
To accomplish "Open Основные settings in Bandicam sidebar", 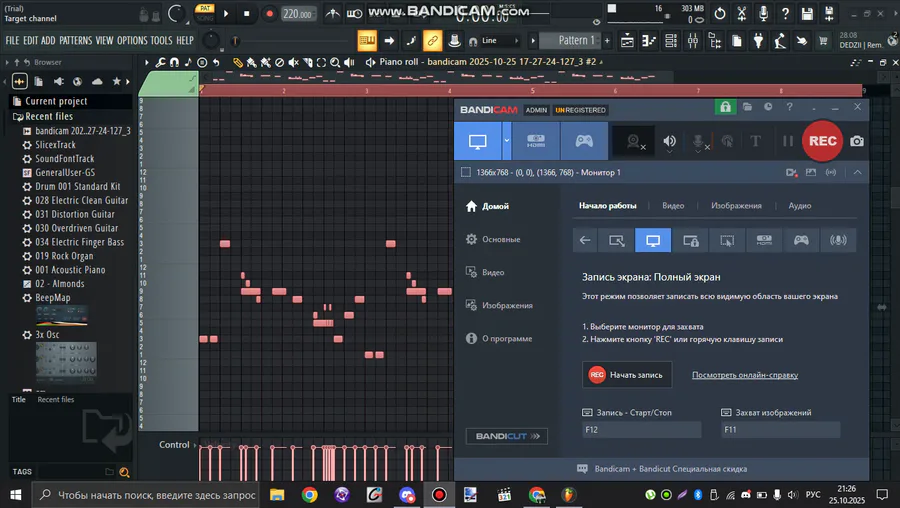I will [x=501, y=239].
